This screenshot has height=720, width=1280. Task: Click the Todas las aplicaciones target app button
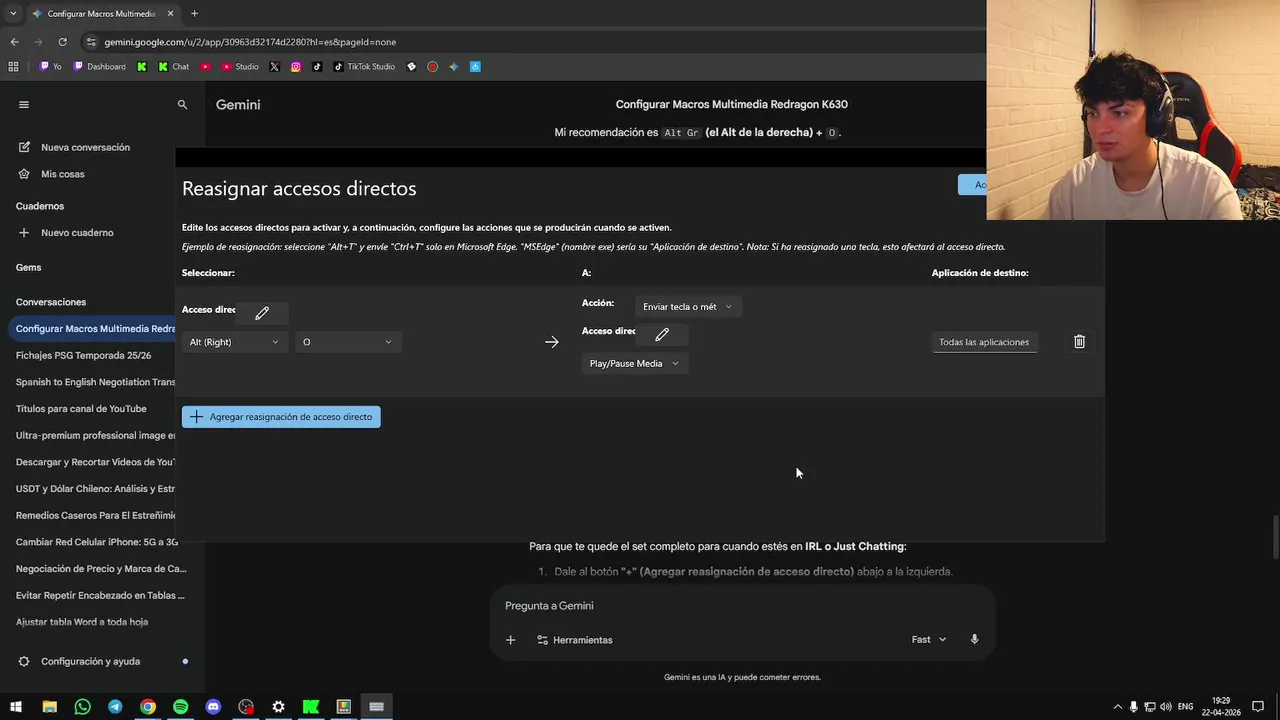(984, 342)
